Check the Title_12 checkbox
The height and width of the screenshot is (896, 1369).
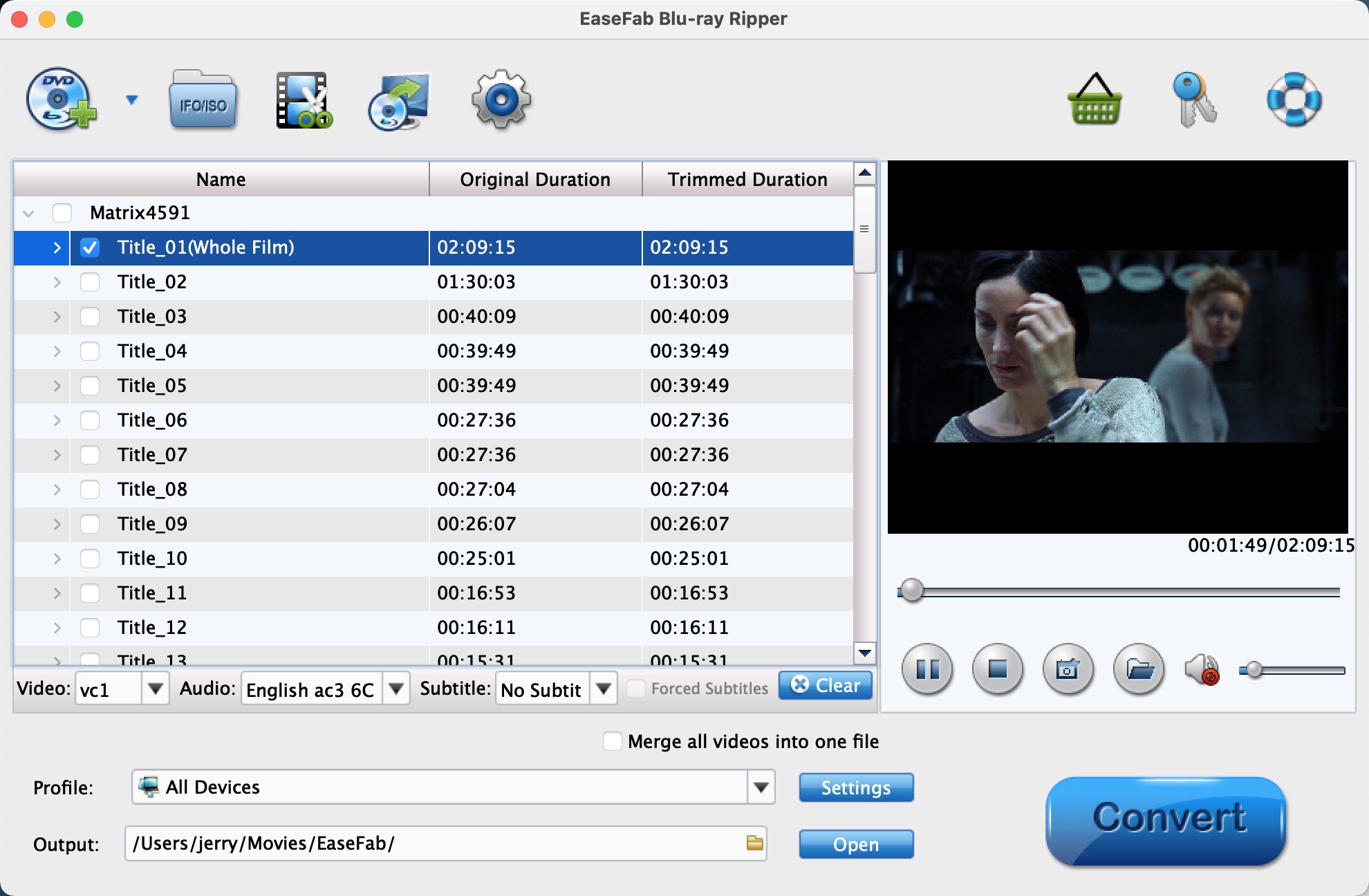(90, 628)
